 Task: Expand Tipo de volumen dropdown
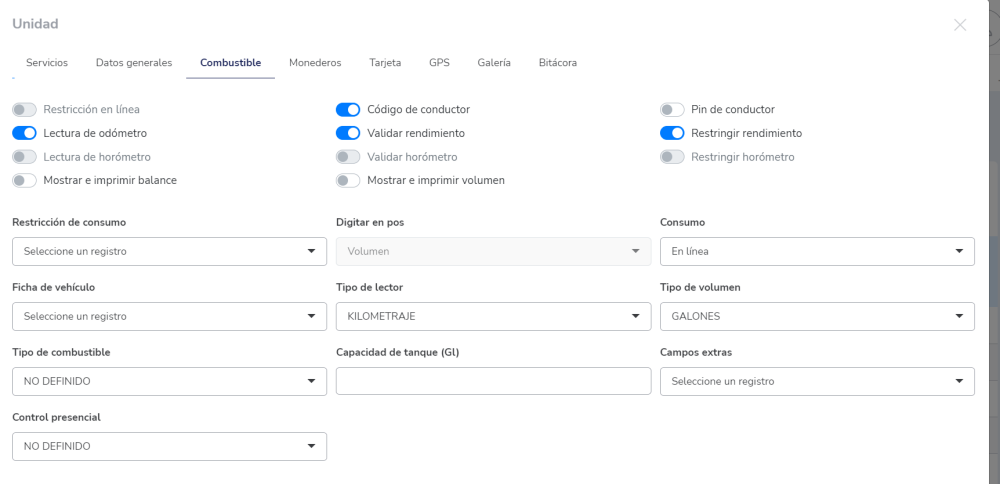(x=817, y=317)
